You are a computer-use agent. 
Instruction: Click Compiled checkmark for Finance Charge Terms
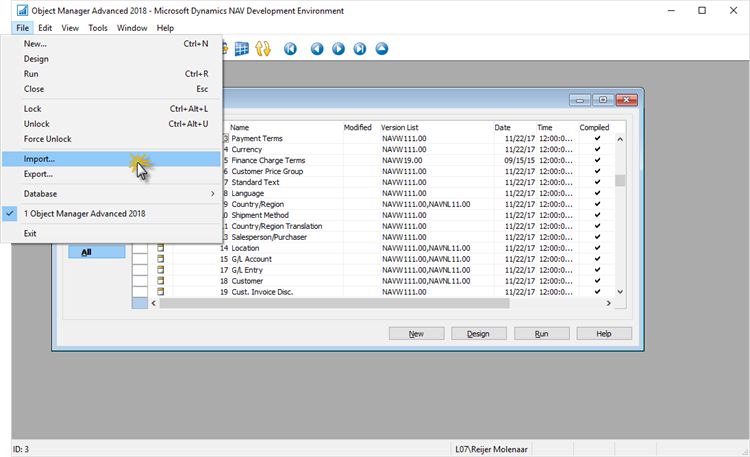point(597,160)
